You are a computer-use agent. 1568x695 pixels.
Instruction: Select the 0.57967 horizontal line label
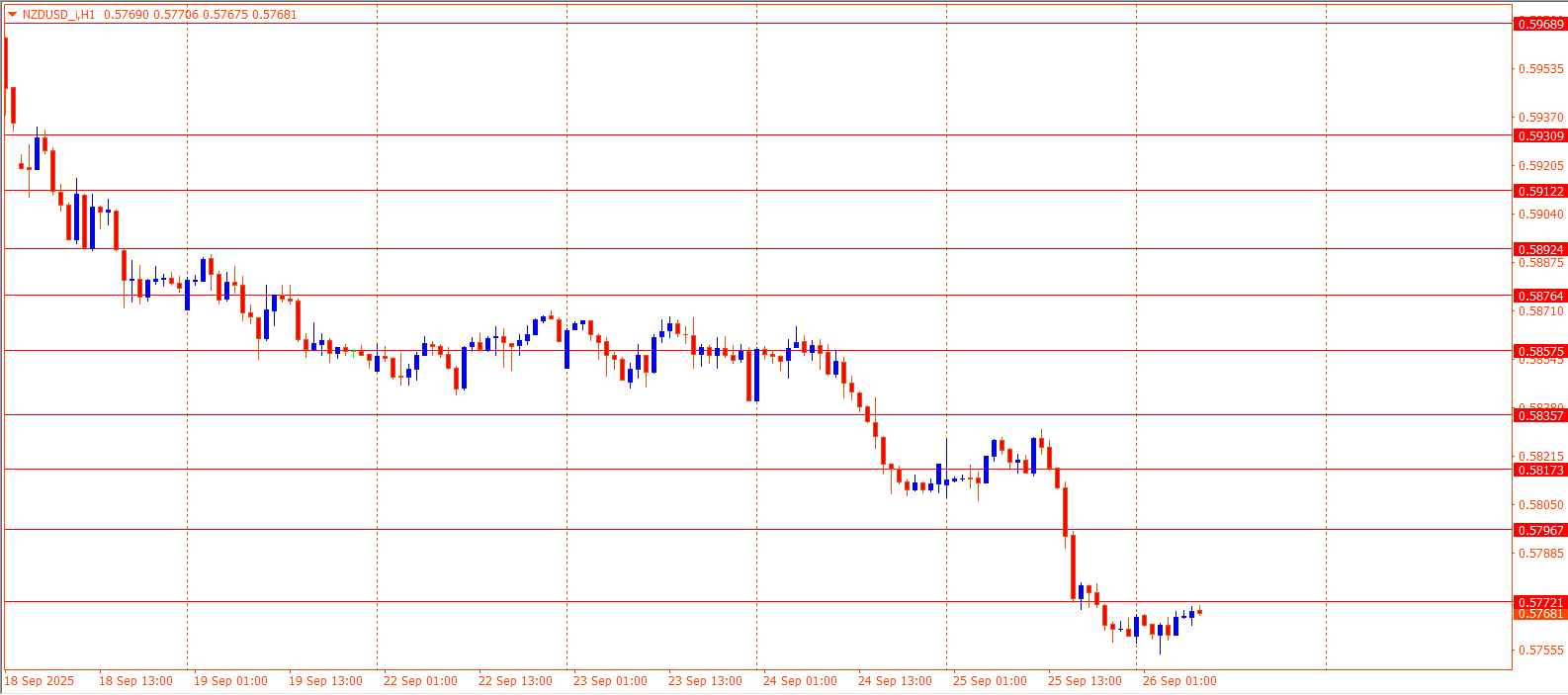(1540, 530)
